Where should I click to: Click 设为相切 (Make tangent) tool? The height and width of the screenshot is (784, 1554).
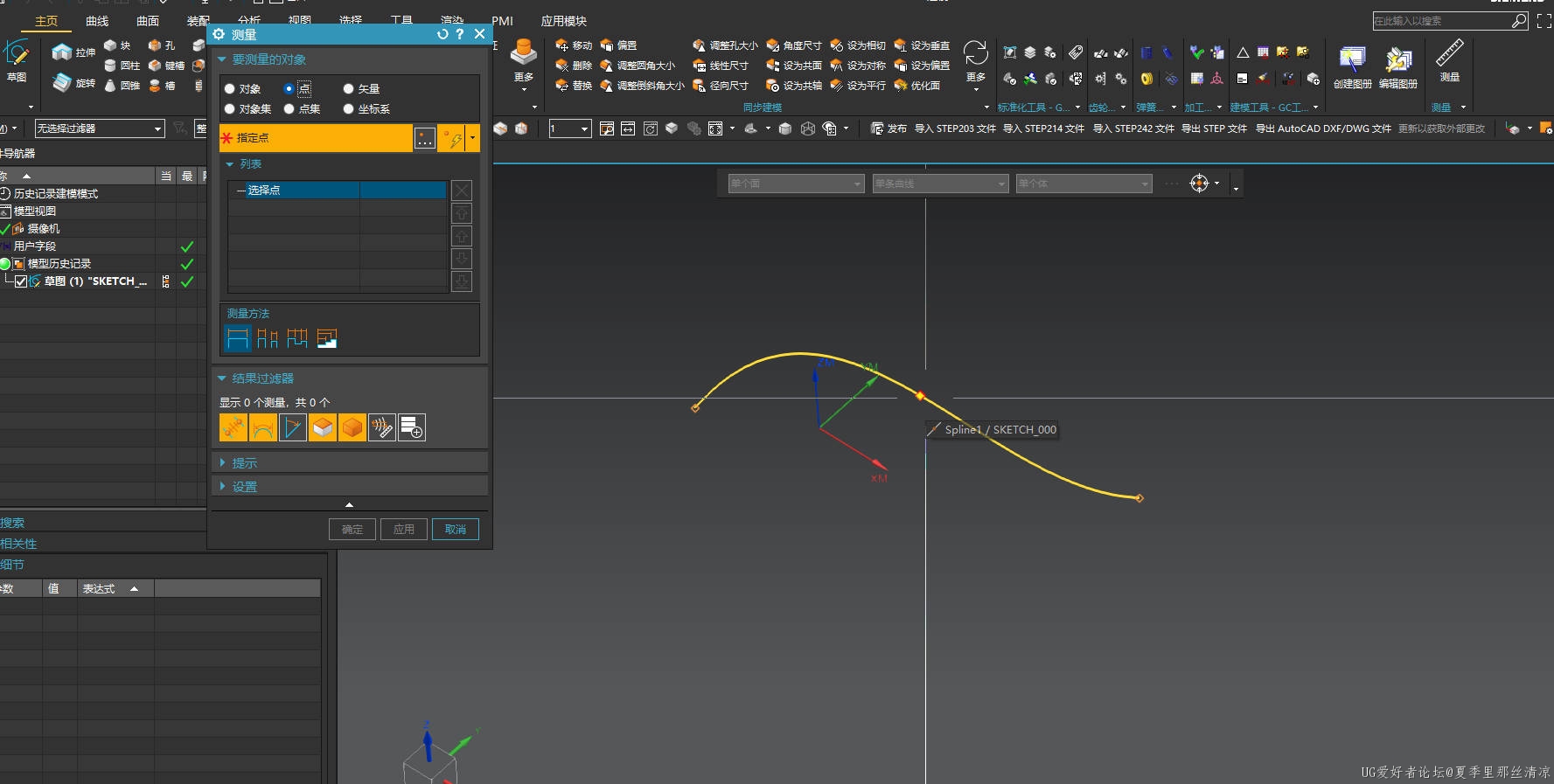click(858, 45)
